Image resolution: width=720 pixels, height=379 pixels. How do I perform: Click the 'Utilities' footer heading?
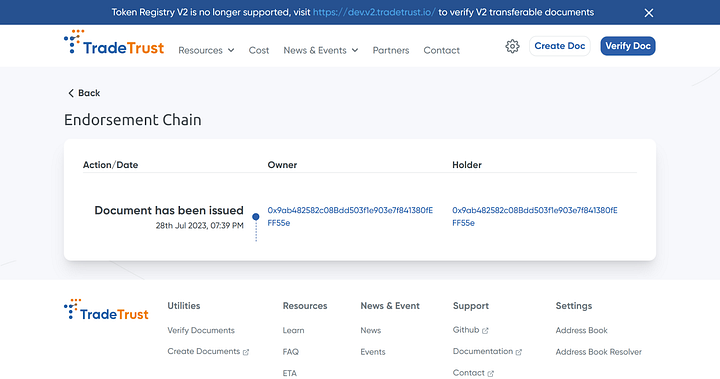184,306
